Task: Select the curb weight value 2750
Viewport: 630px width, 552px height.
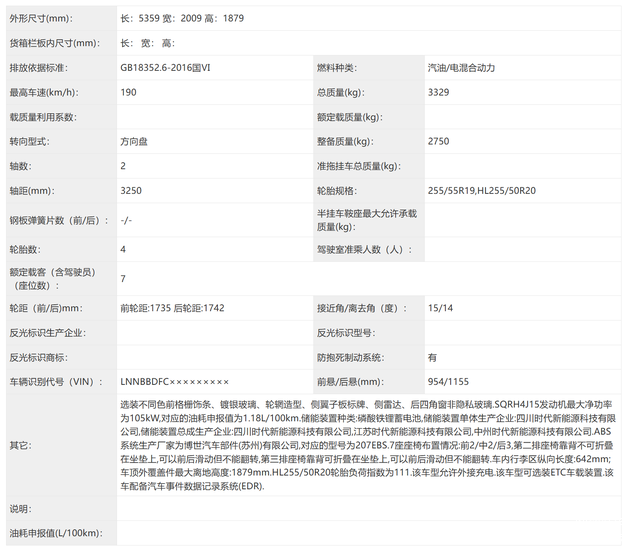Action: pyautogui.click(x=438, y=141)
